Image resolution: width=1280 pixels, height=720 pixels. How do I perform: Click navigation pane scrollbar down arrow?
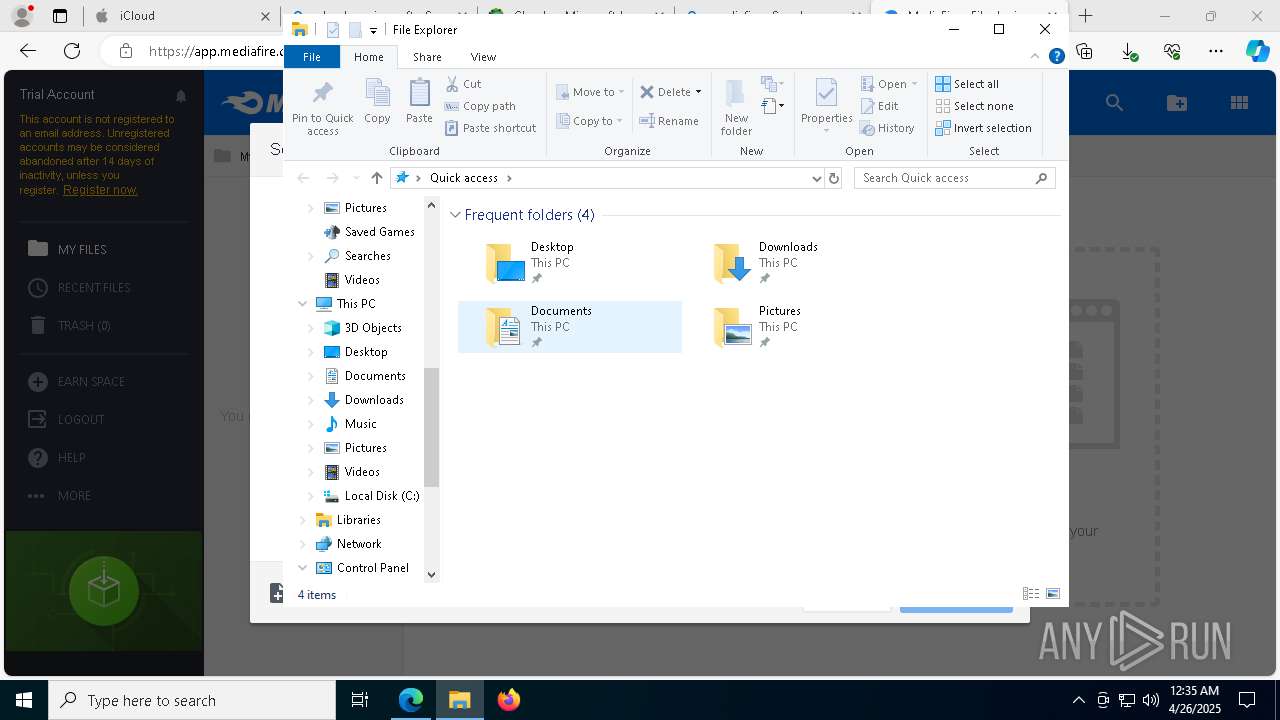pos(432,574)
